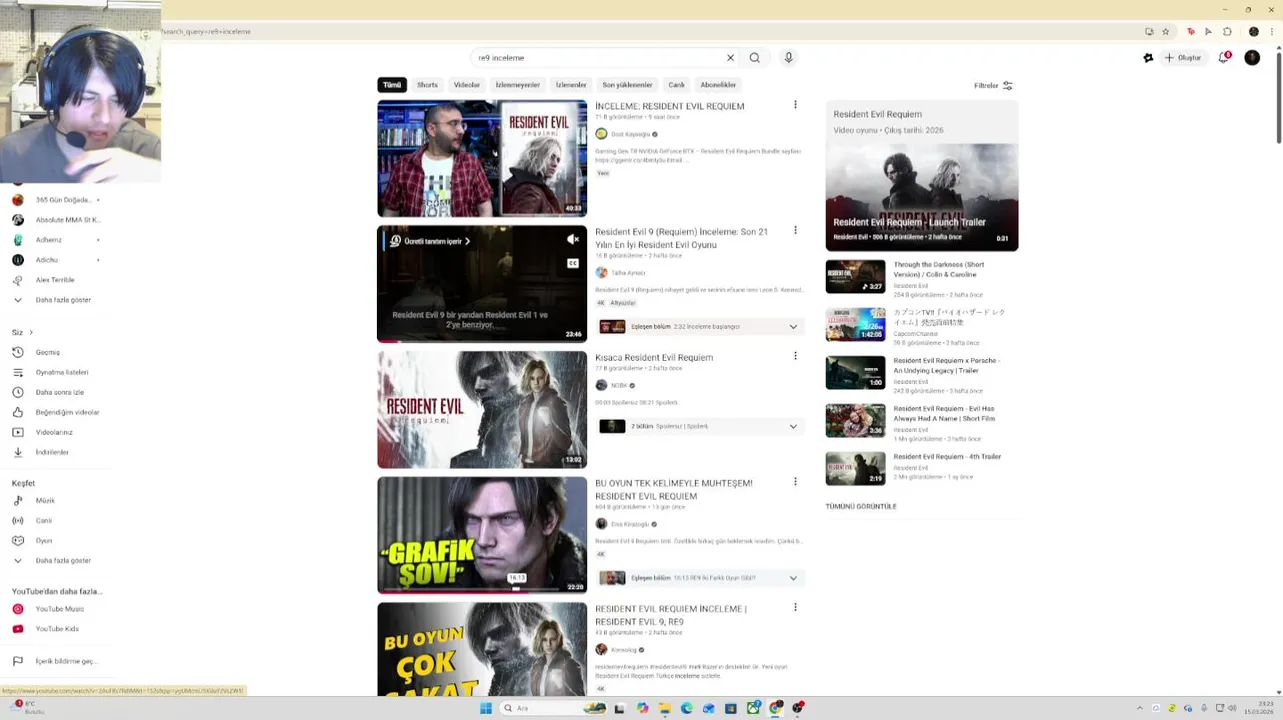1283x720 pixels.
Task: Open the Edge browser on taskbar
Action: pos(686,708)
